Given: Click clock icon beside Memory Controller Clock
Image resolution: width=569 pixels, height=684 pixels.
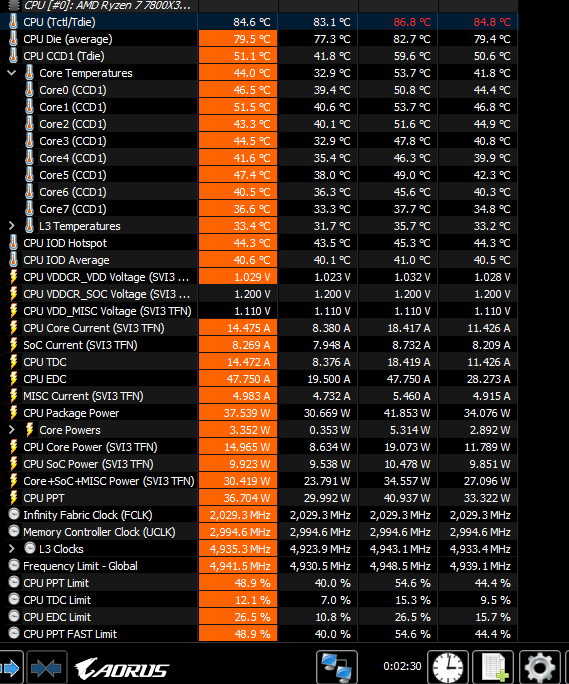Looking at the screenshot, I should [14, 531].
